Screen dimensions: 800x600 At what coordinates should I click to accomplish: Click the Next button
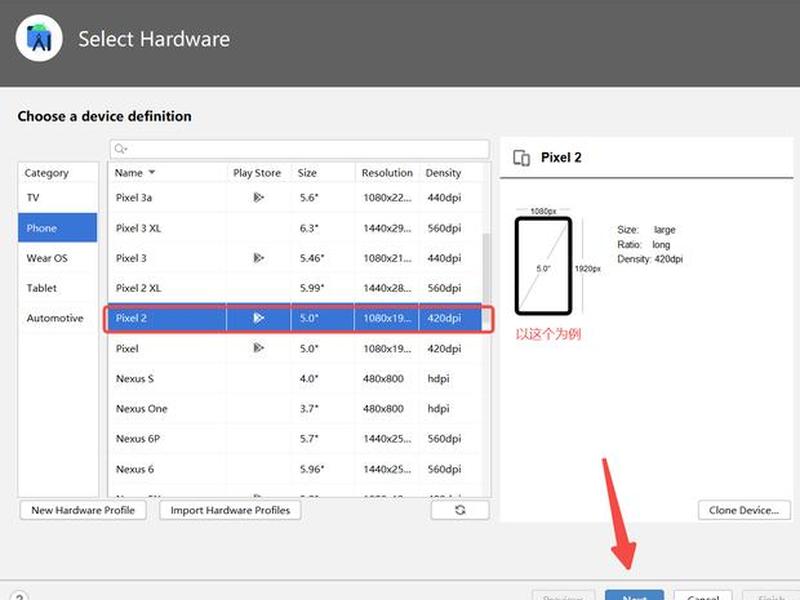coord(634,595)
